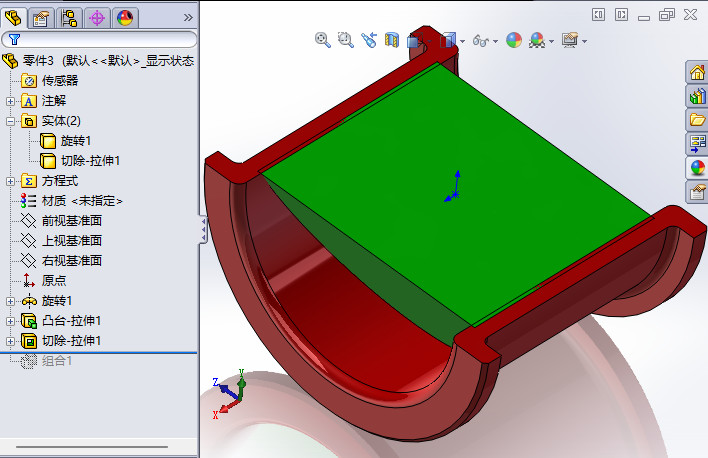Viewport: 708px width, 458px height.
Task: Click the Previous View icon
Action: click(x=369, y=40)
